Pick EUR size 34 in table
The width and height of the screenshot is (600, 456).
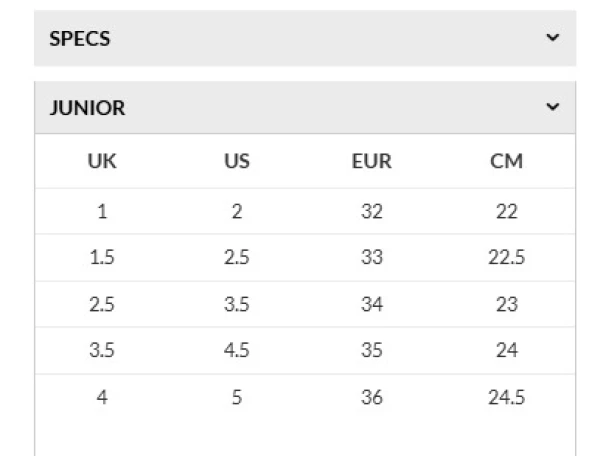pos(371,305)
